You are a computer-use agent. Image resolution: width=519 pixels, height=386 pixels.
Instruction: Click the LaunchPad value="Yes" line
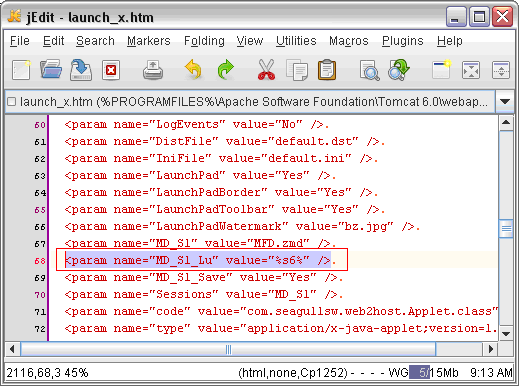click(x=200, y=175)
